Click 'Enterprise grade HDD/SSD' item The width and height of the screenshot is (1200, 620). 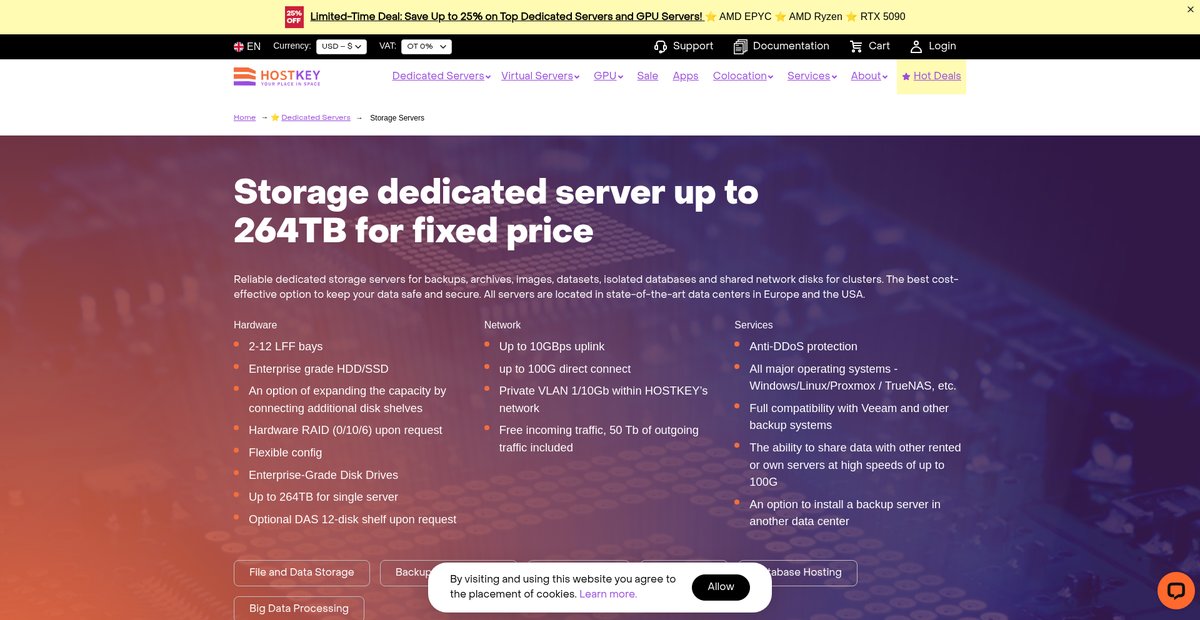[319, 369]
